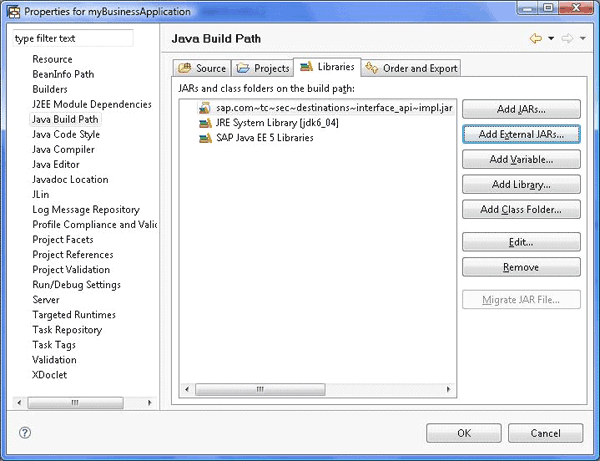The height and width of the screenshot is (461, 600).
Task: Switch to the Projects tab
Action: [x=262, y=68]
